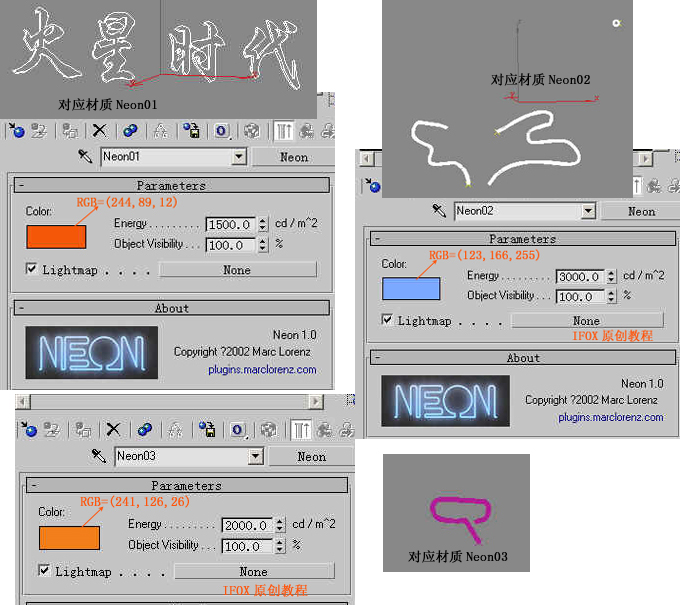The width and height of the screenshot is (680, 605).
Task: Click the Neon type button beside Neon02
Action: click(x=641, y=211)
